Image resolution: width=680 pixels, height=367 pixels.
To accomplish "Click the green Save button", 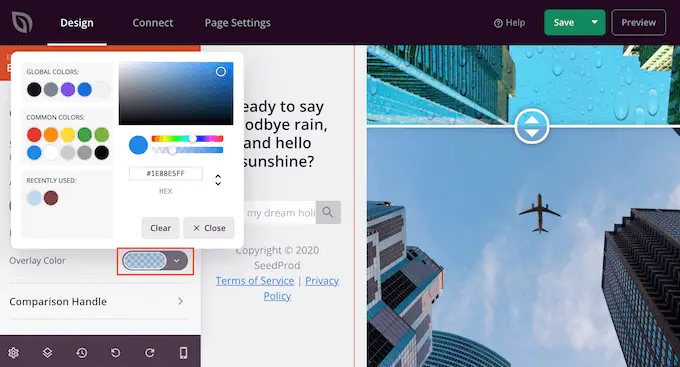I will (x=564, y=23).
